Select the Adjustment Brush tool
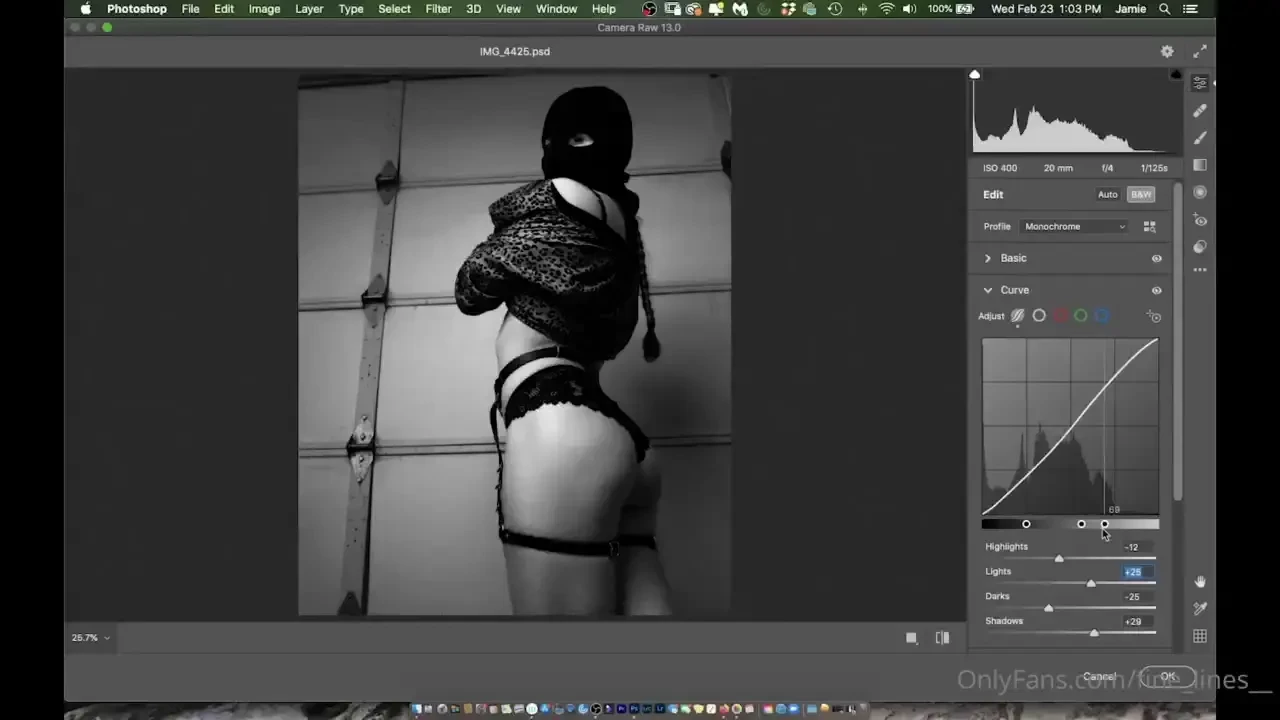Viewport: 1280px width, 720px height. pos(1200,137)
